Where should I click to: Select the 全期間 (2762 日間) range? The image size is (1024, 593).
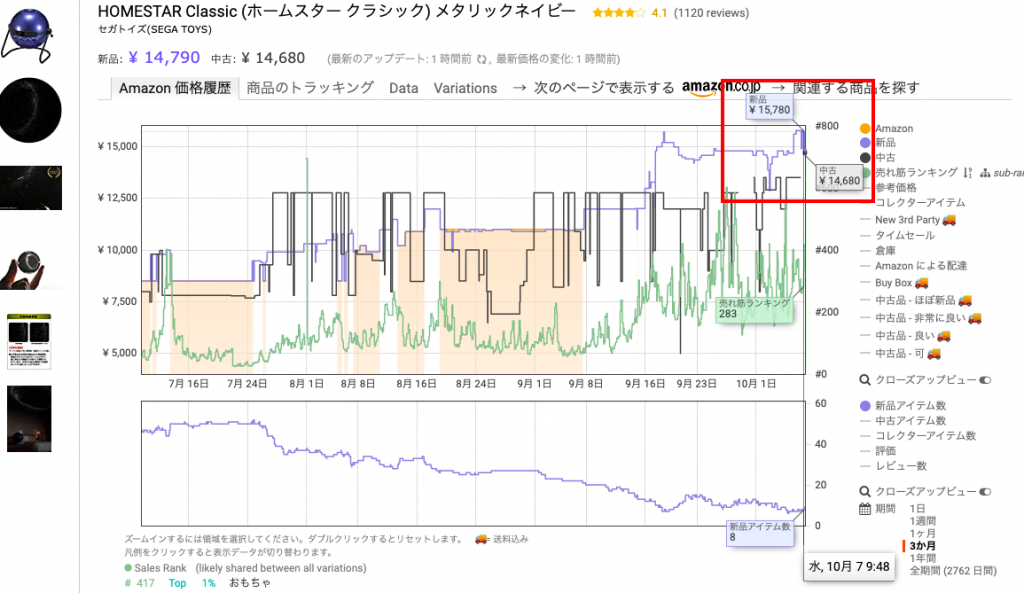(953, 570)
